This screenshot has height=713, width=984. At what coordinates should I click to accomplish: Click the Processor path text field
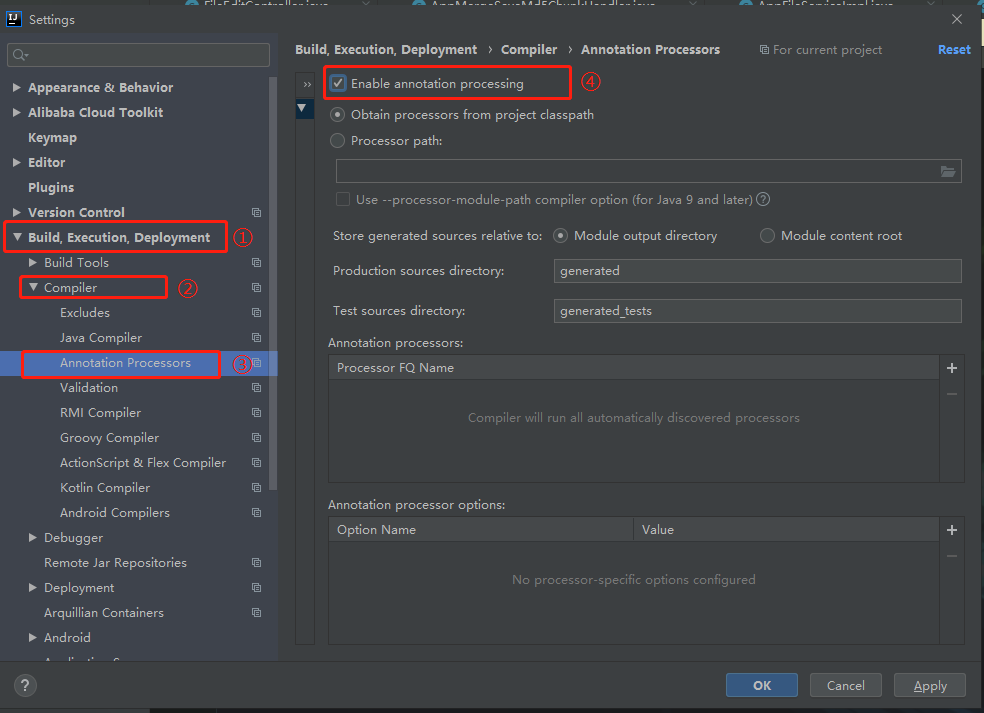point(648,171)
